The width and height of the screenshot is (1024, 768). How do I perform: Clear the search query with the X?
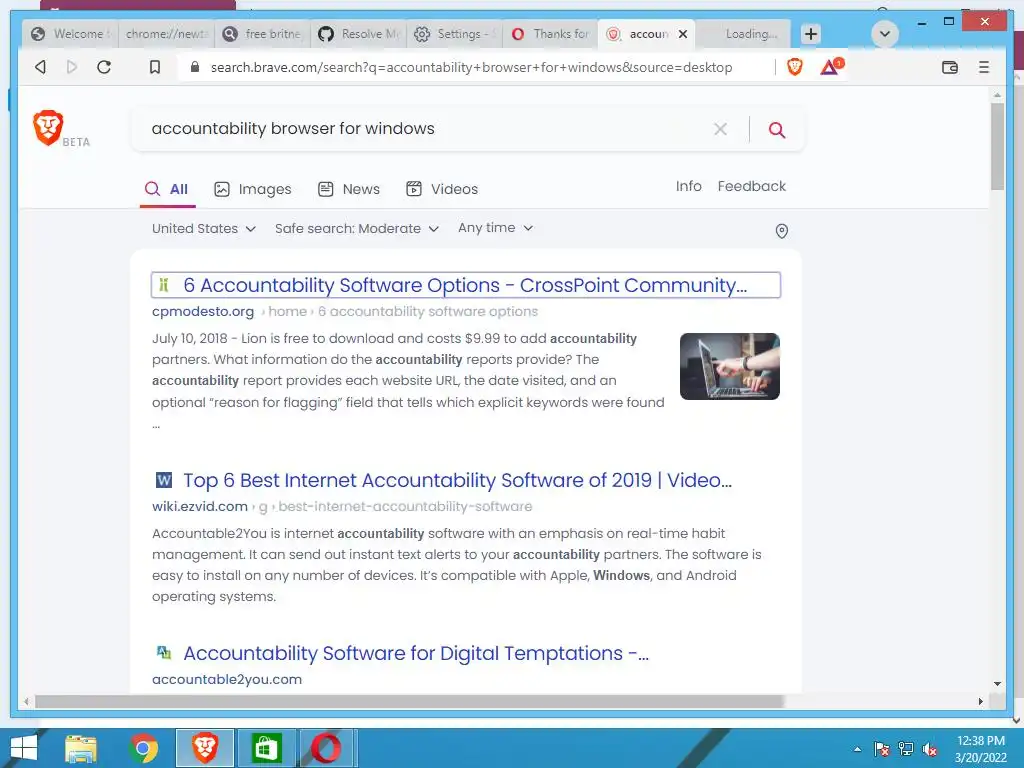720,129
